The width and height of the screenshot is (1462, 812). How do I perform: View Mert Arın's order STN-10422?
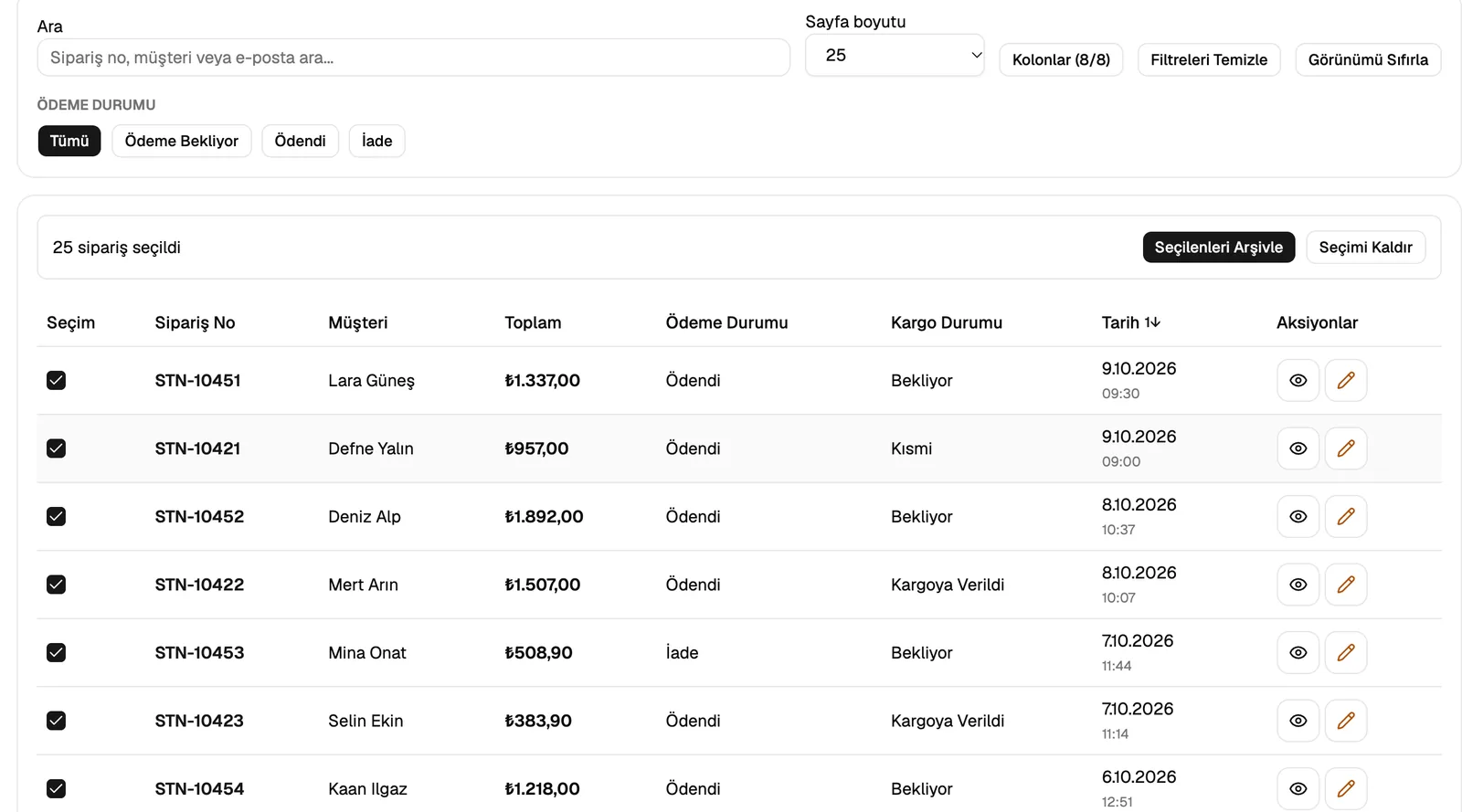(x=1298, y=585)
